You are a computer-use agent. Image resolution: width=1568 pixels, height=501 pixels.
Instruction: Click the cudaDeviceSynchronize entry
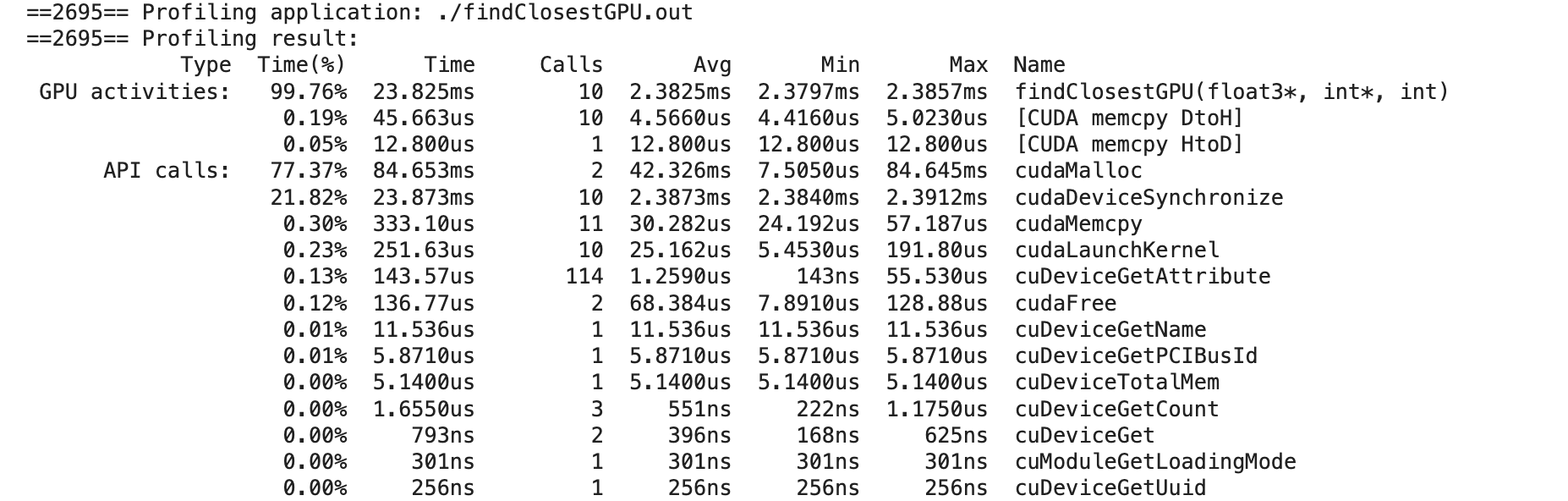click(1149, 198)
